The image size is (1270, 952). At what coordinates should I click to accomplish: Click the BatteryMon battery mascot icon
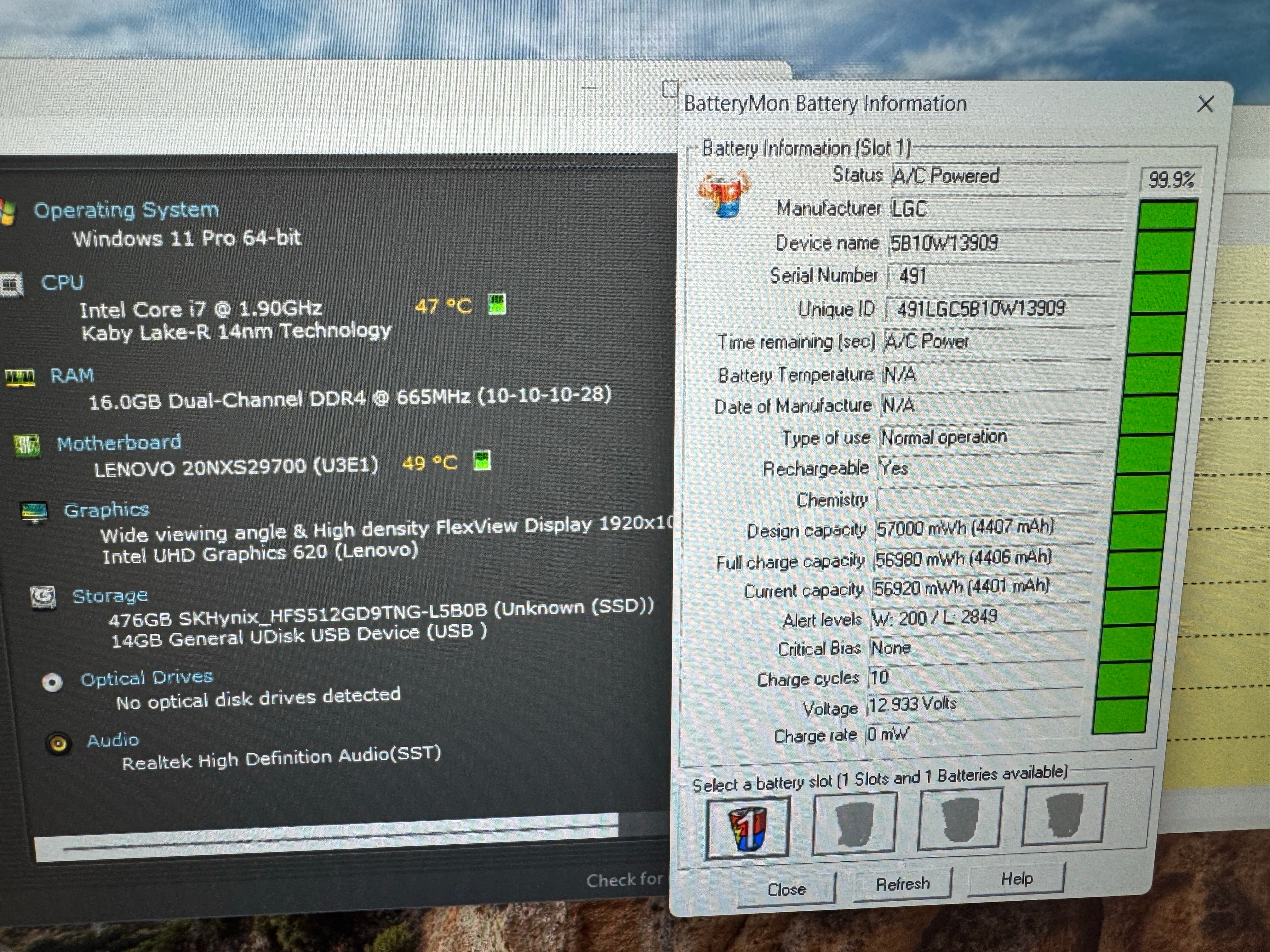click(x=724, y=195)
